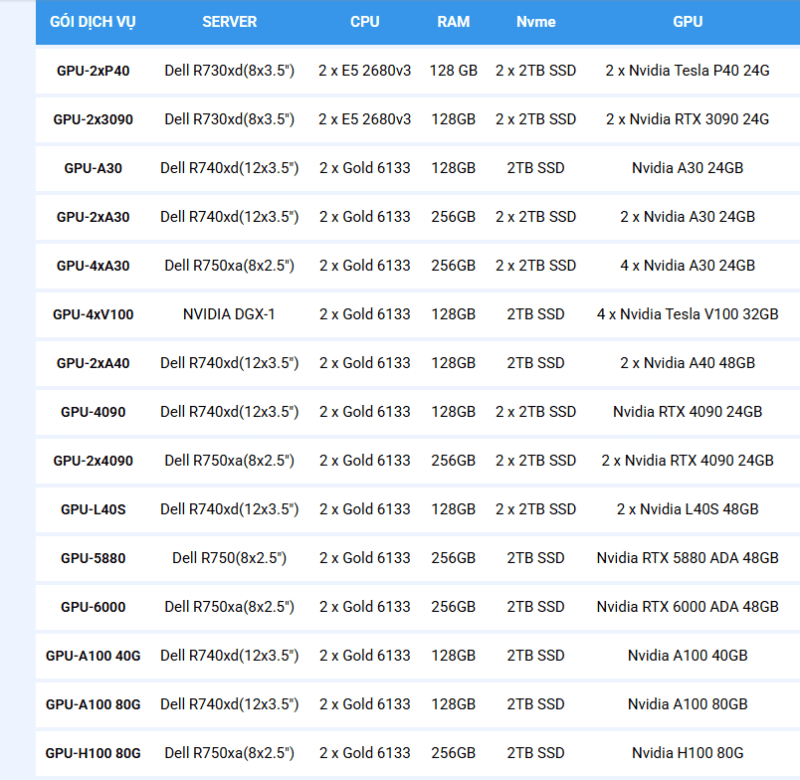Click 2 x Nvidia A40 48GB cell
This screenshot has width=800, height=780.
[688, 363]
